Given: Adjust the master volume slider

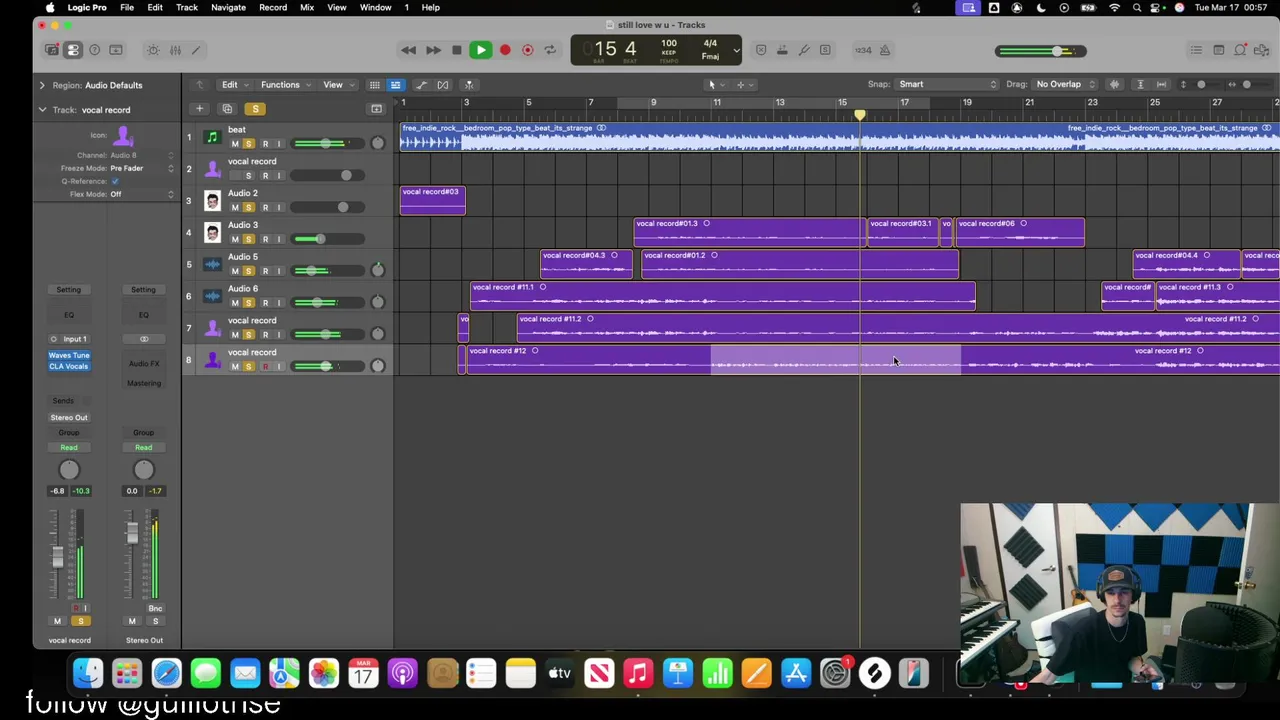Looking at the screenshot, I should (x=1040, y=51).
